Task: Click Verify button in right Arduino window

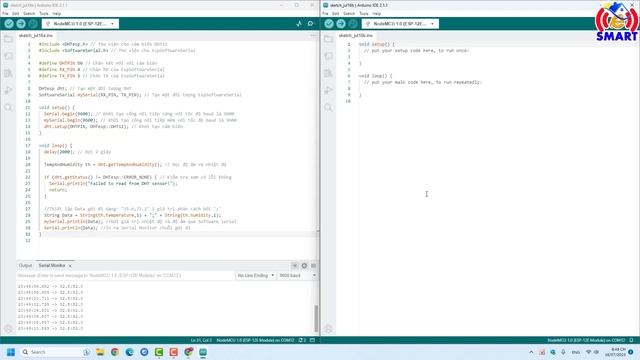Action: click(x=329, y=24)
